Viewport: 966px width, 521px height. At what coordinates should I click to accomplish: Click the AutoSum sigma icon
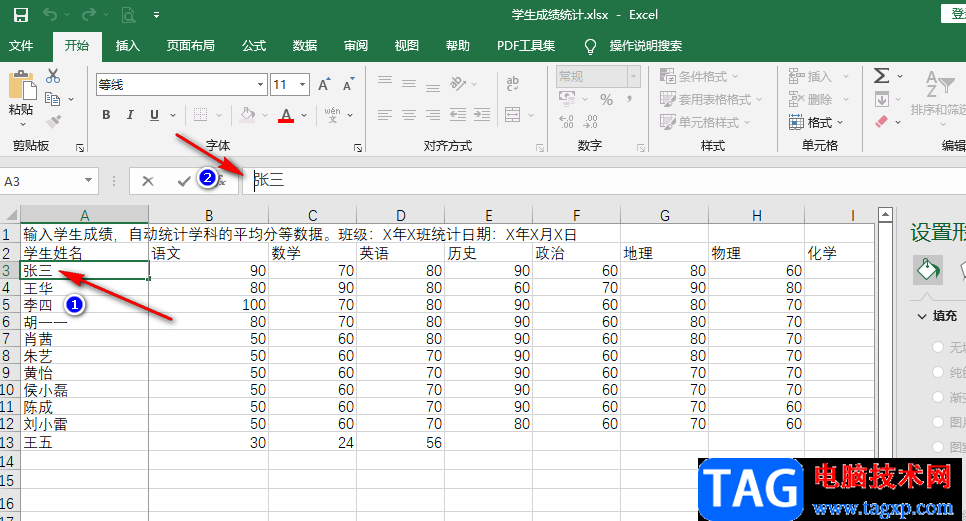click(882, 76)
